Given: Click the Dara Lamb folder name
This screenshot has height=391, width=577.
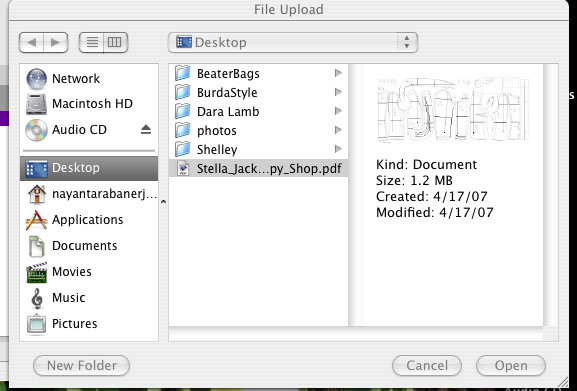Looking at the screenshot, I should pos(228,112).
